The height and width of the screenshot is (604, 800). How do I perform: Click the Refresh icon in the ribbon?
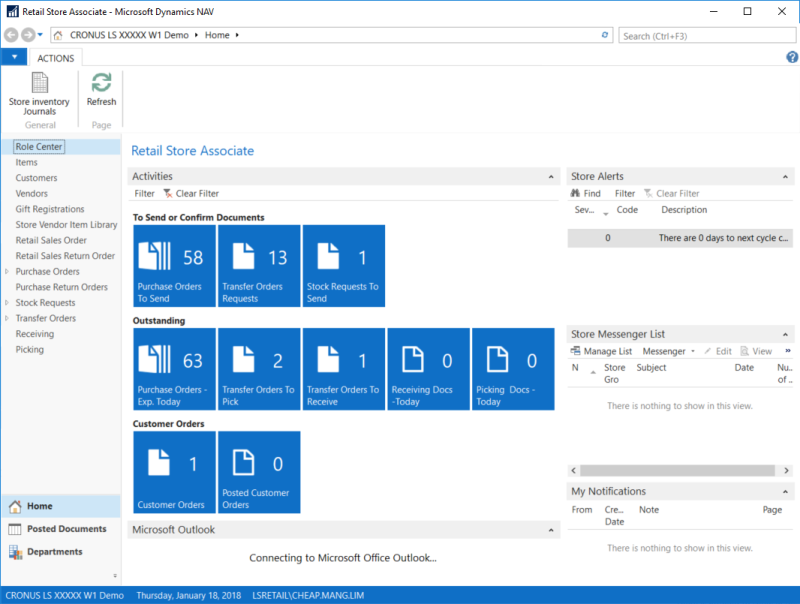pos(101,88)
